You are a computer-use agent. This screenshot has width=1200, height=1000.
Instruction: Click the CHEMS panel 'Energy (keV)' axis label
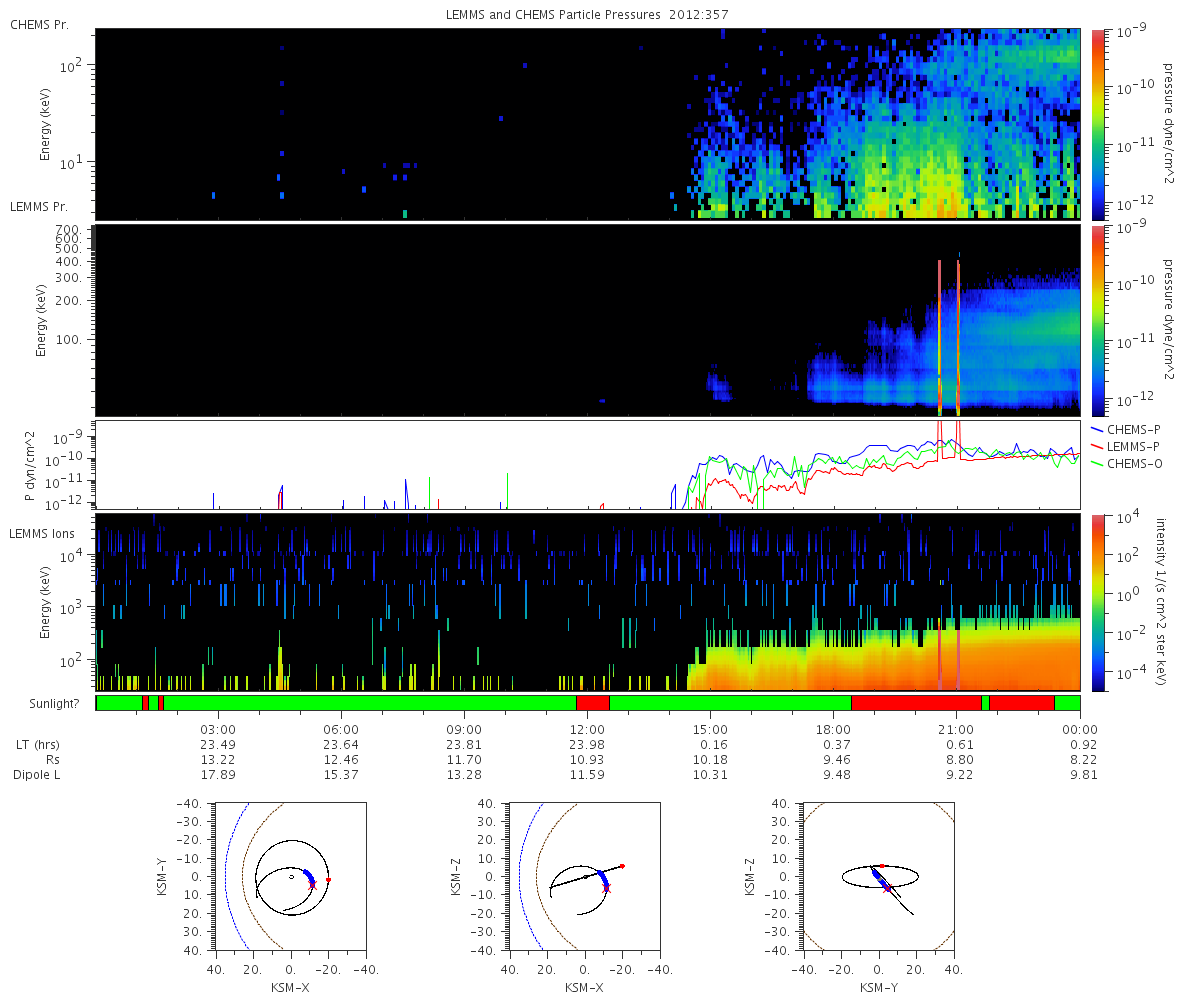click(45, 124)
